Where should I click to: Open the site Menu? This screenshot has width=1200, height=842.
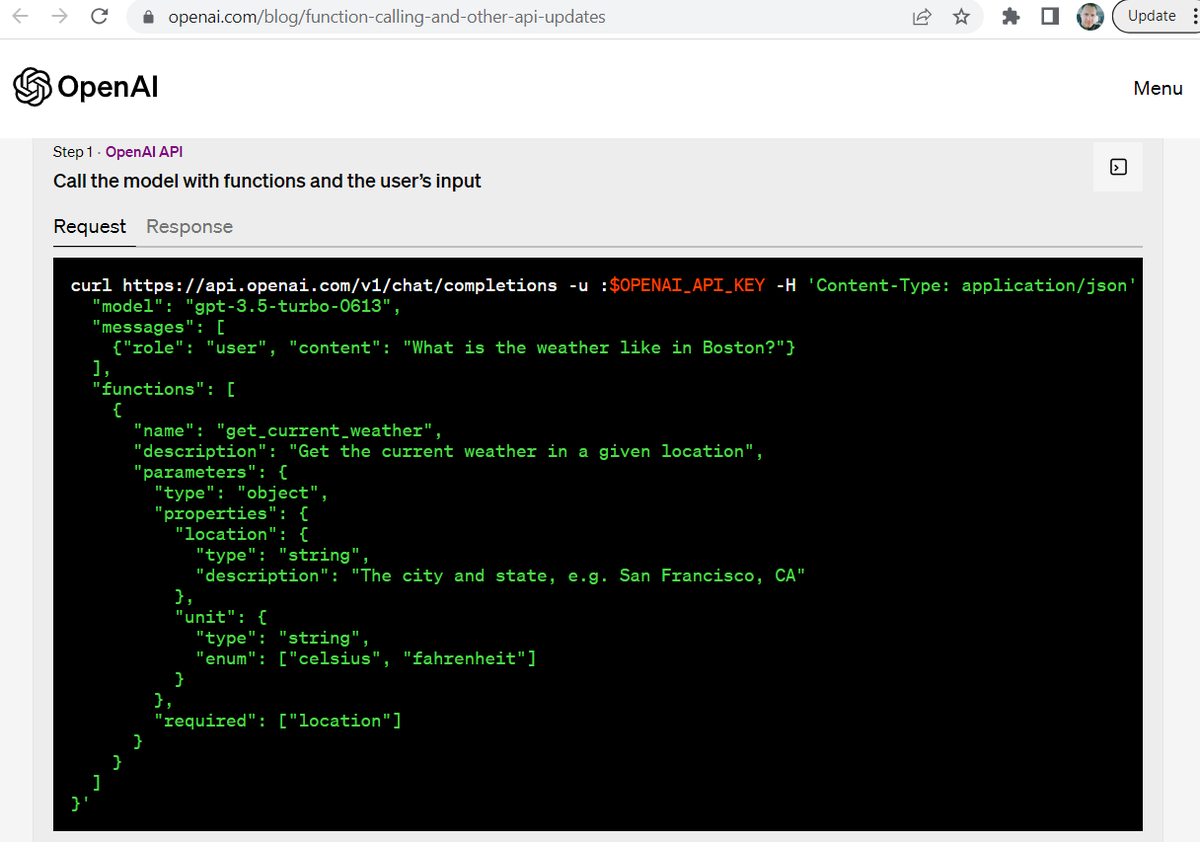click(1158, 88)
